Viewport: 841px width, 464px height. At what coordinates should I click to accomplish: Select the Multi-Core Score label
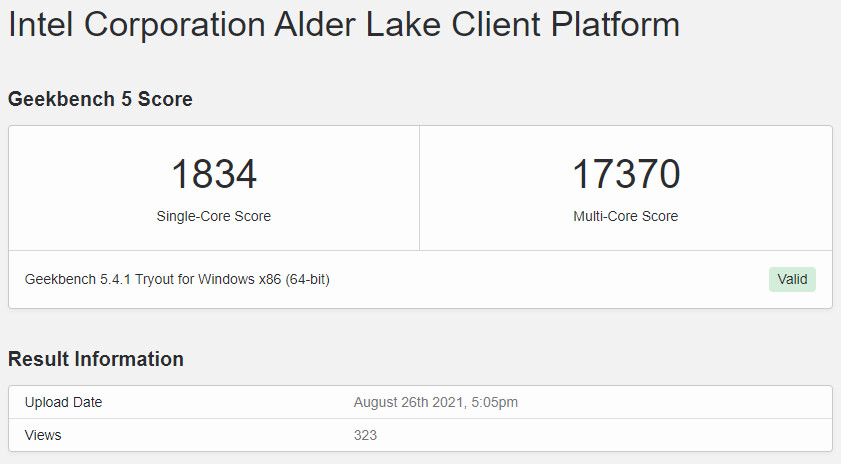625,216
